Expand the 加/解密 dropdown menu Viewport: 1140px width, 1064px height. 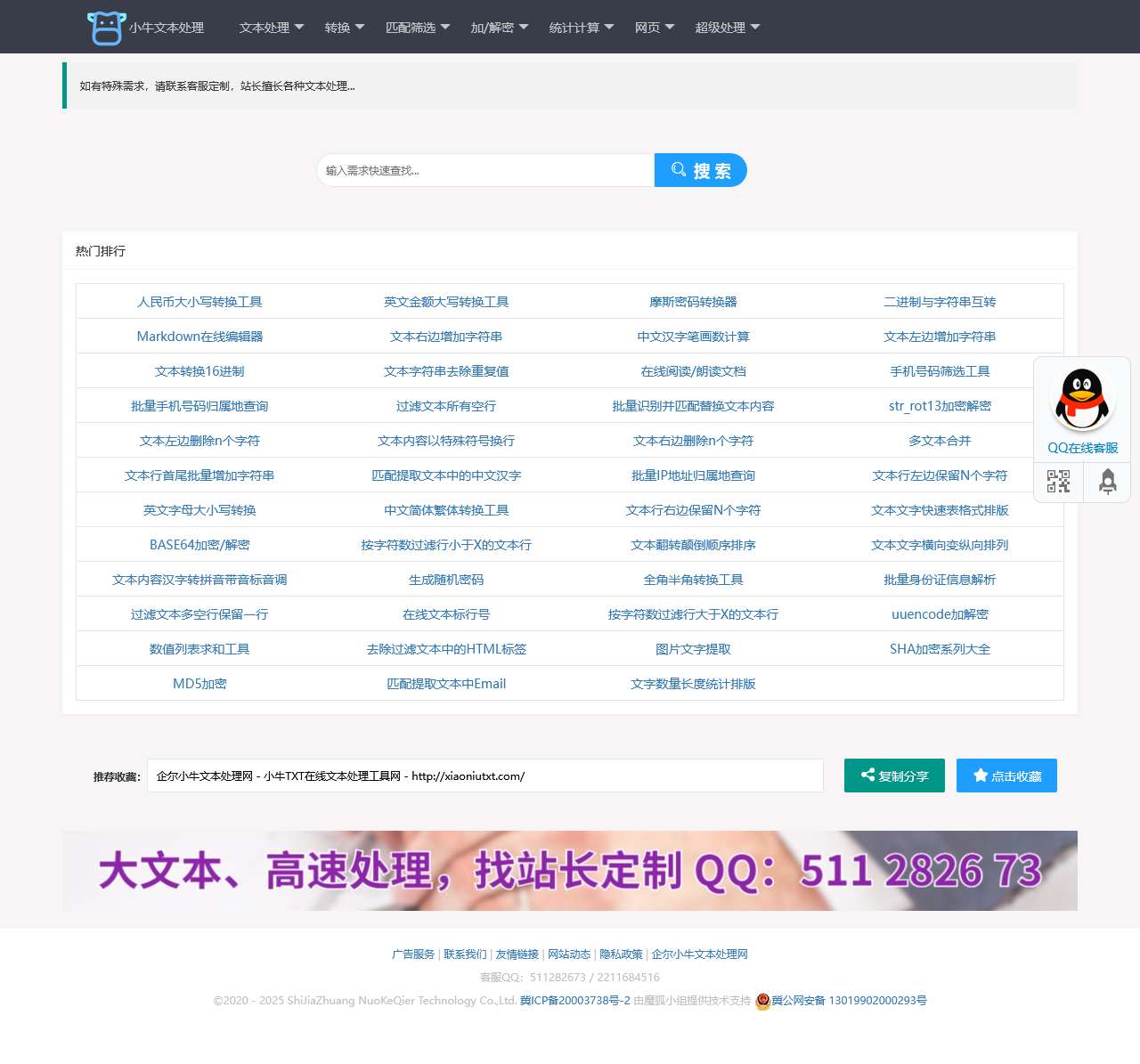point(498,27)
